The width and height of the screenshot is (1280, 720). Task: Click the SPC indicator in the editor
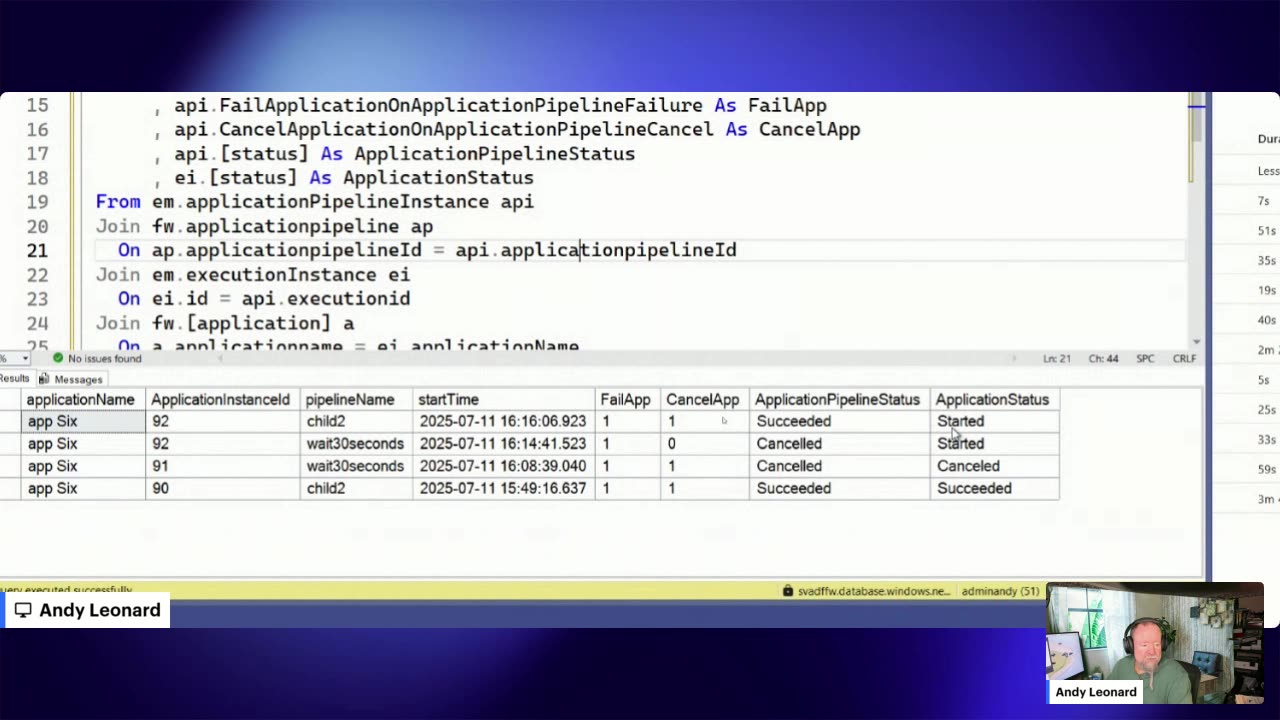click(x=1145, y=358)
